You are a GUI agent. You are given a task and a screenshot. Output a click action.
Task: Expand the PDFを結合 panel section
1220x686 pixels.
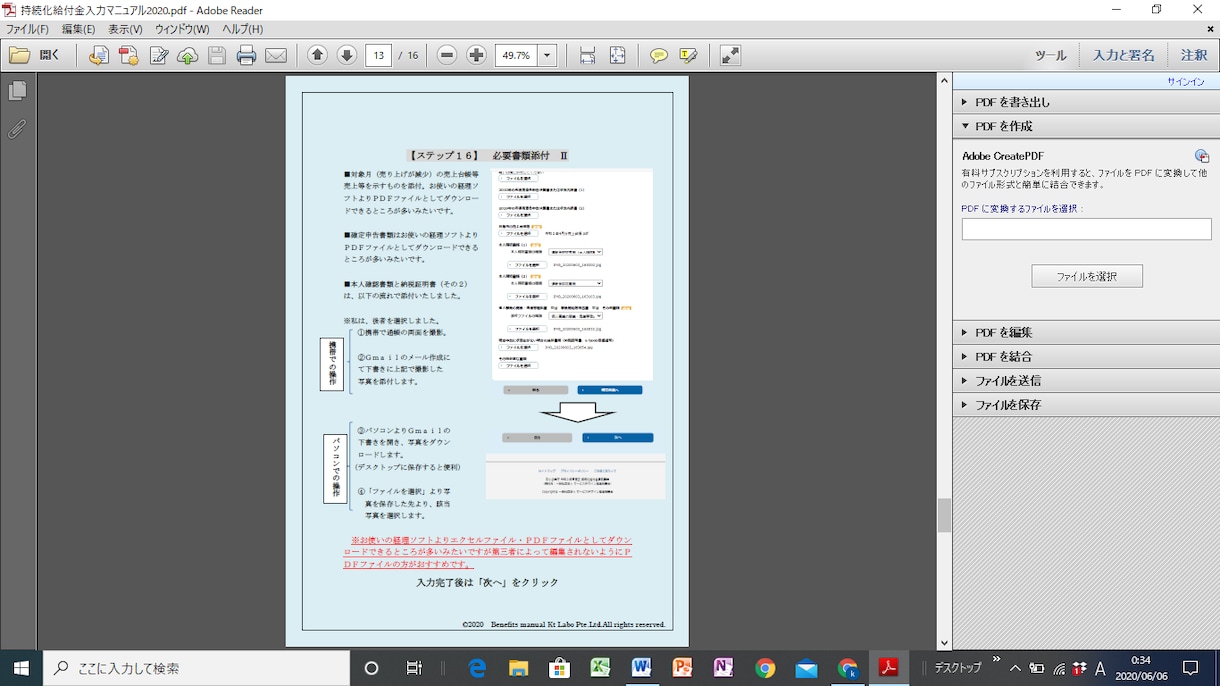point(1085,356)
